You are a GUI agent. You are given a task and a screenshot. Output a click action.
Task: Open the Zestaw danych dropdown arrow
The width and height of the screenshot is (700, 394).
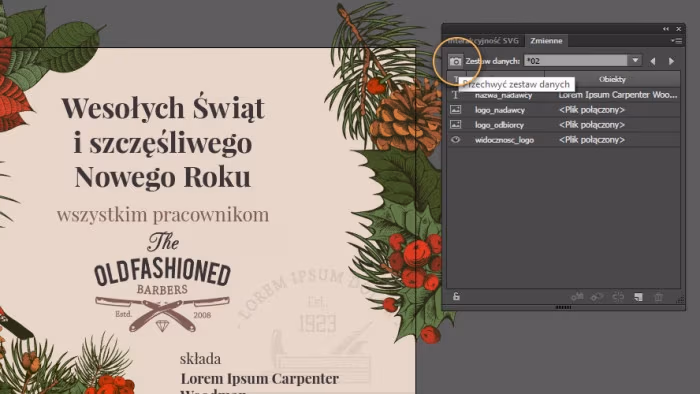point(635,60)
